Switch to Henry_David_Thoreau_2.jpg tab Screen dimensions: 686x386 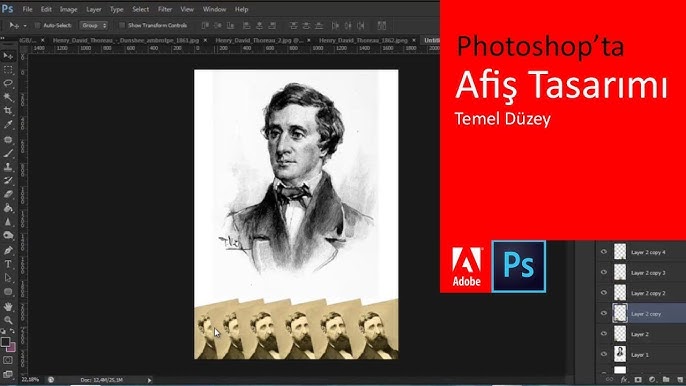click(x=259, y=40)
